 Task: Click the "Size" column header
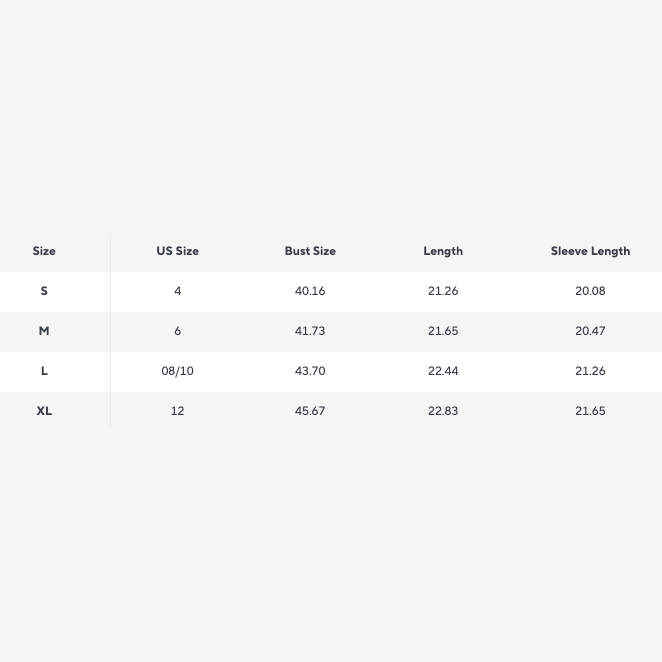[x=44, y=251]
